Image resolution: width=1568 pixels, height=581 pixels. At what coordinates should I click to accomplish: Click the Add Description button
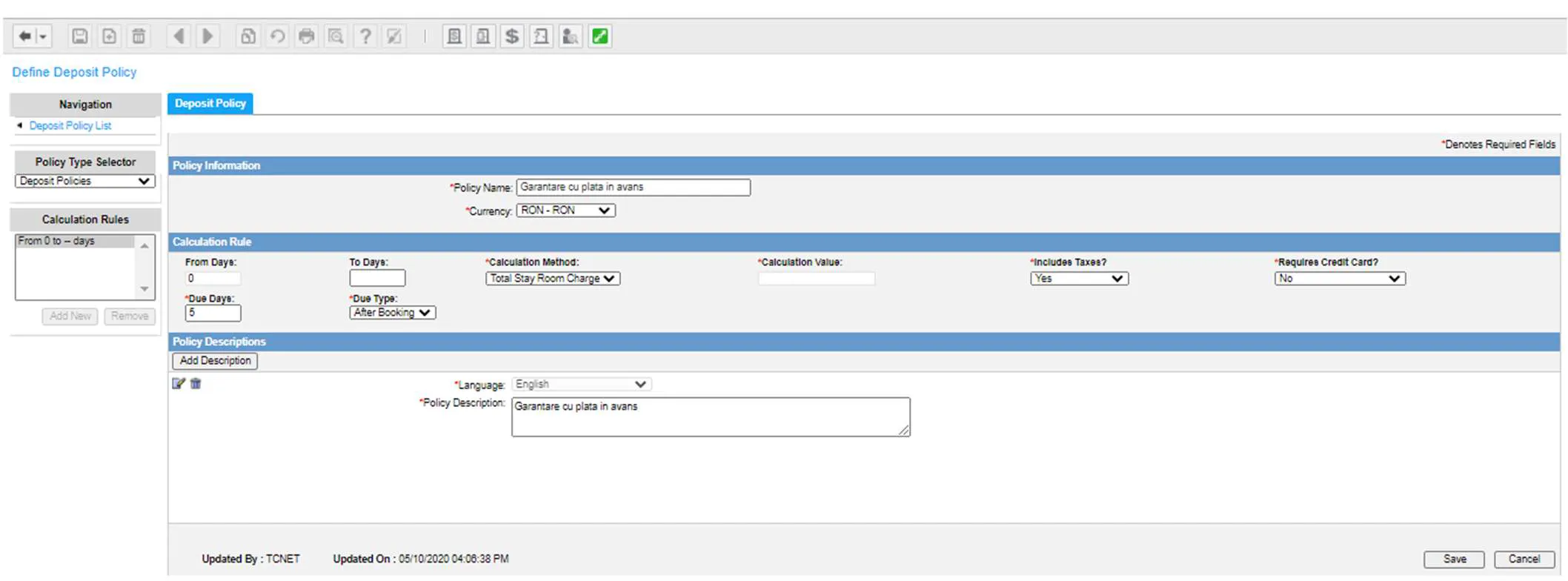pos(215,361)
